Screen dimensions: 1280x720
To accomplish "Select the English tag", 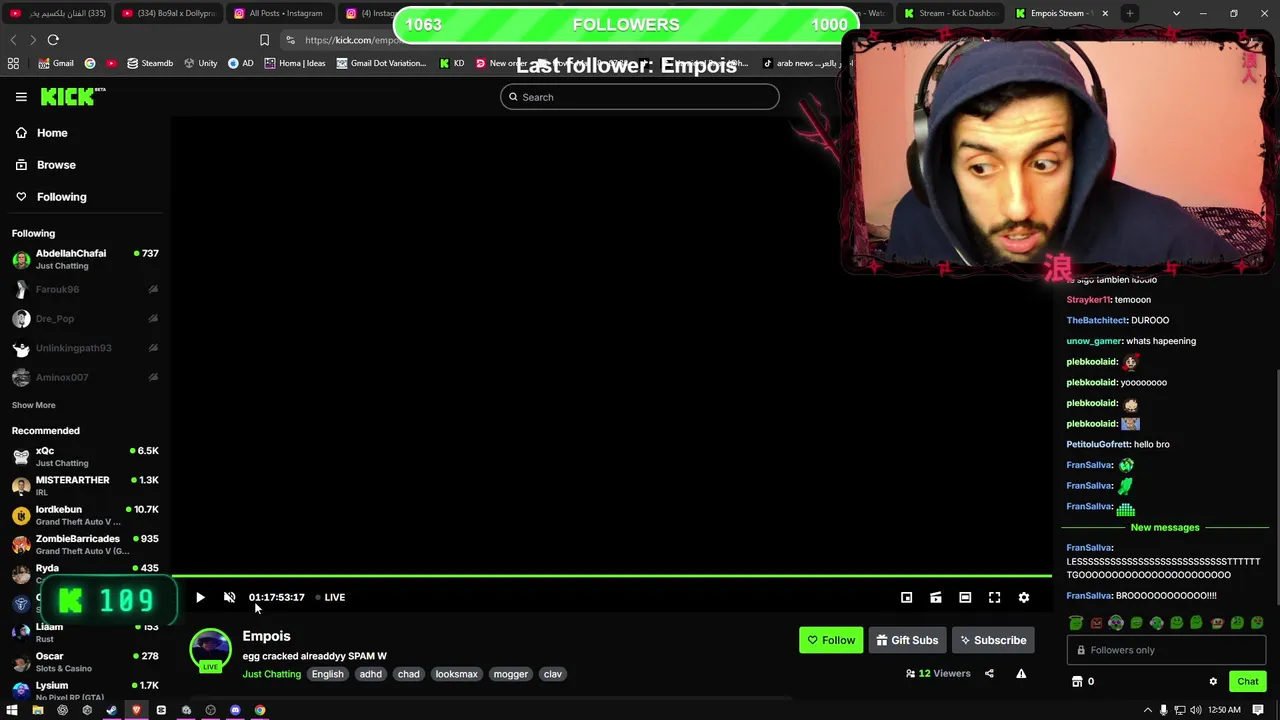I will pyautogui.click(x=327, y=674).
